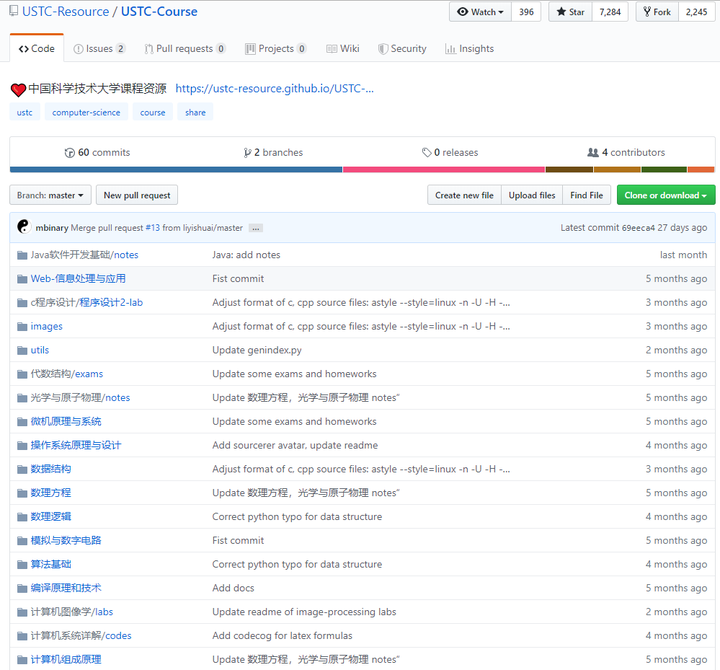Expand commit message ellipsis button

pyautogui.click(x=256, y=228)
